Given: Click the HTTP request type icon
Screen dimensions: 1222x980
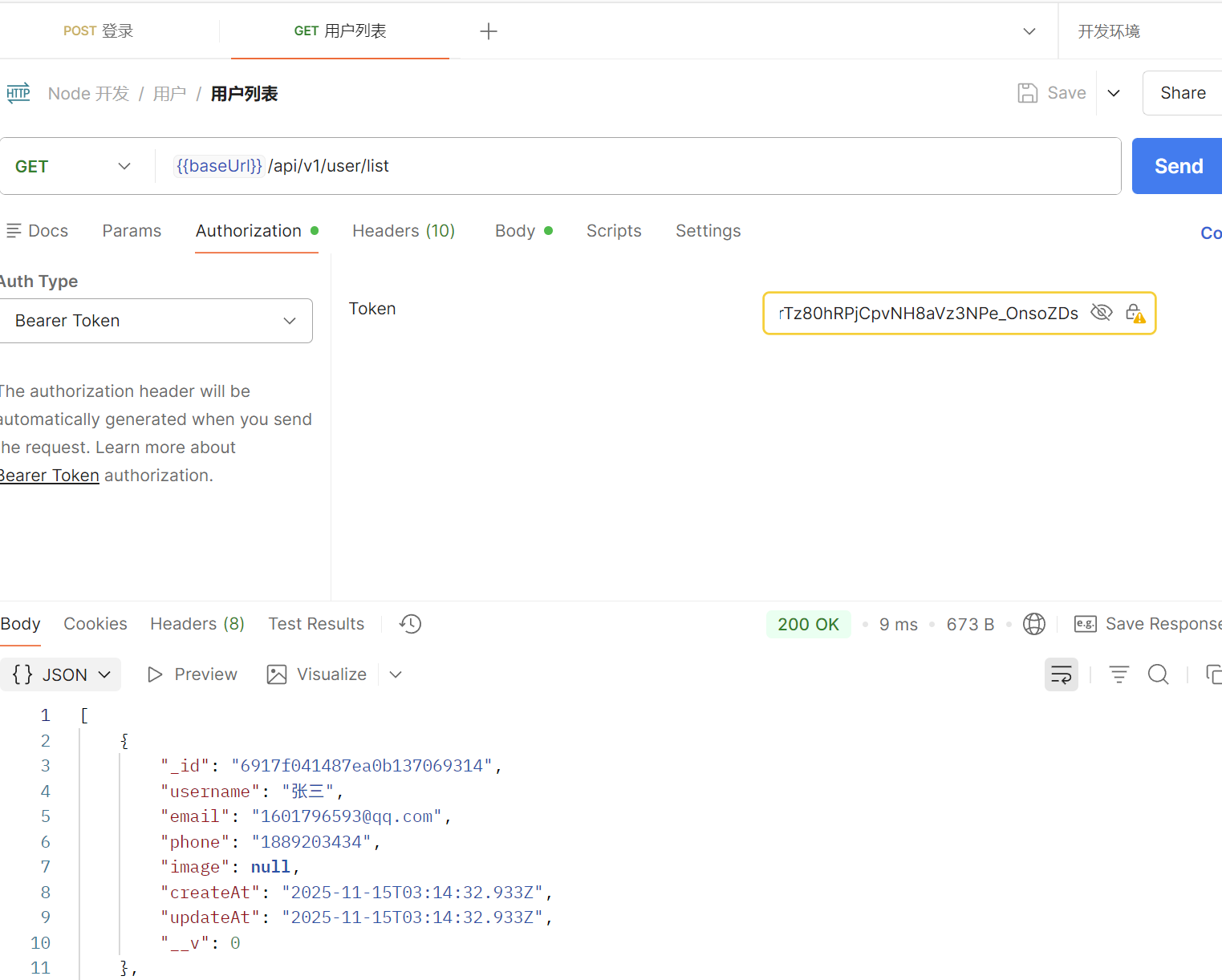Looking at the screenshot, I should coord(18,93).
